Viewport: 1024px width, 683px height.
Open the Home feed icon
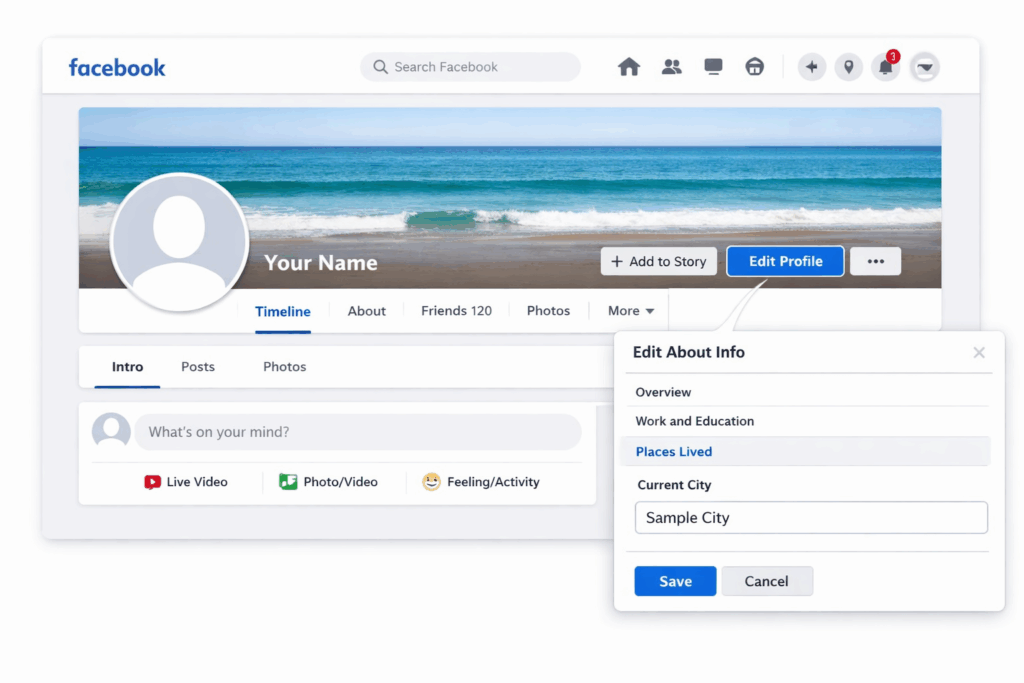point(629,66)
